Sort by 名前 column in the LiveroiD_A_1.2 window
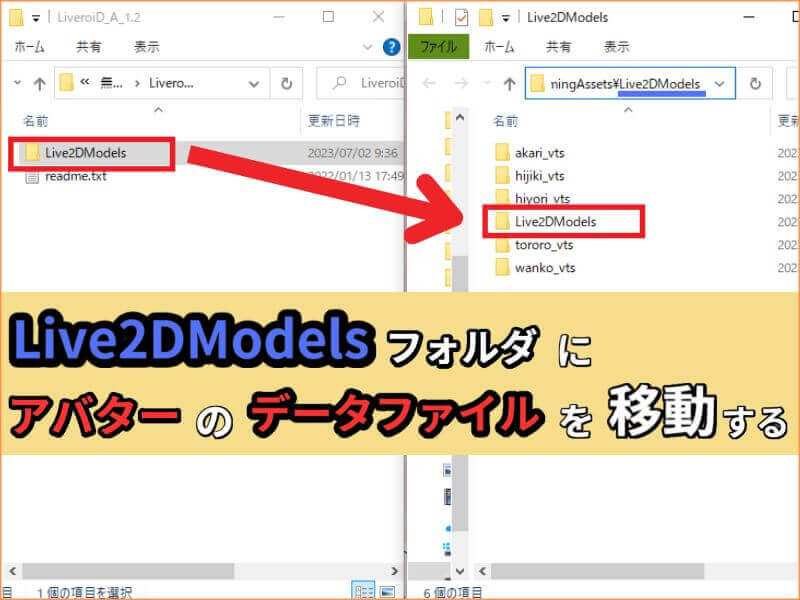The width and height of the screenshot is (800, 600). (x=36, y=121)
